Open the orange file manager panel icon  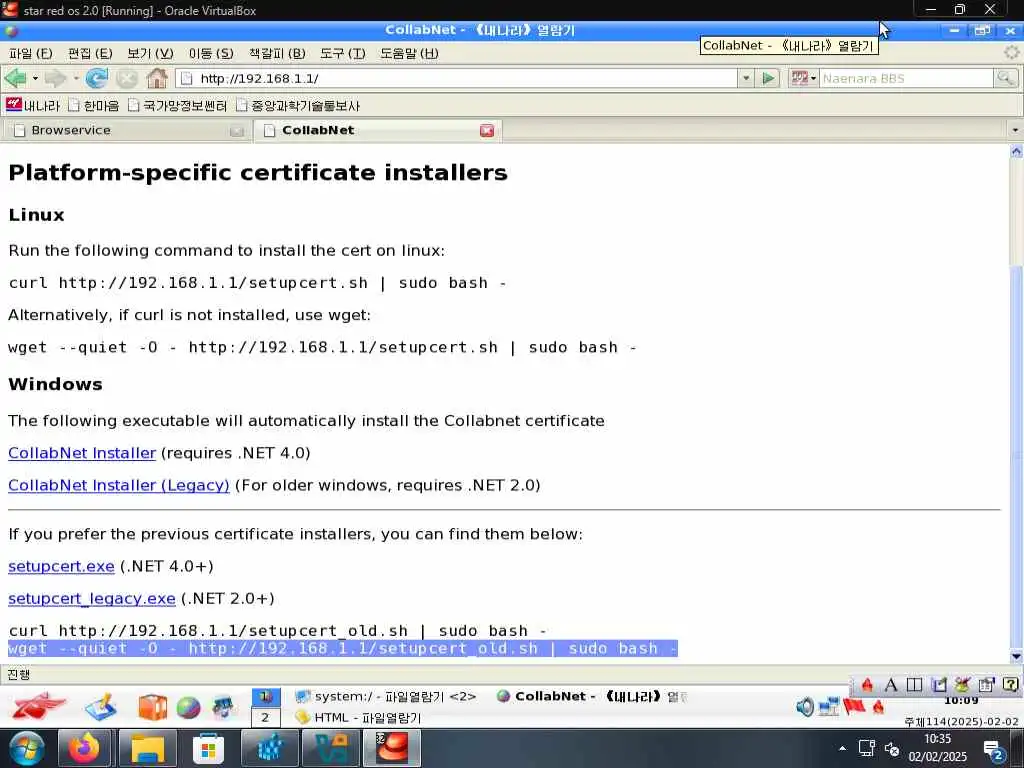coord(153,708)
